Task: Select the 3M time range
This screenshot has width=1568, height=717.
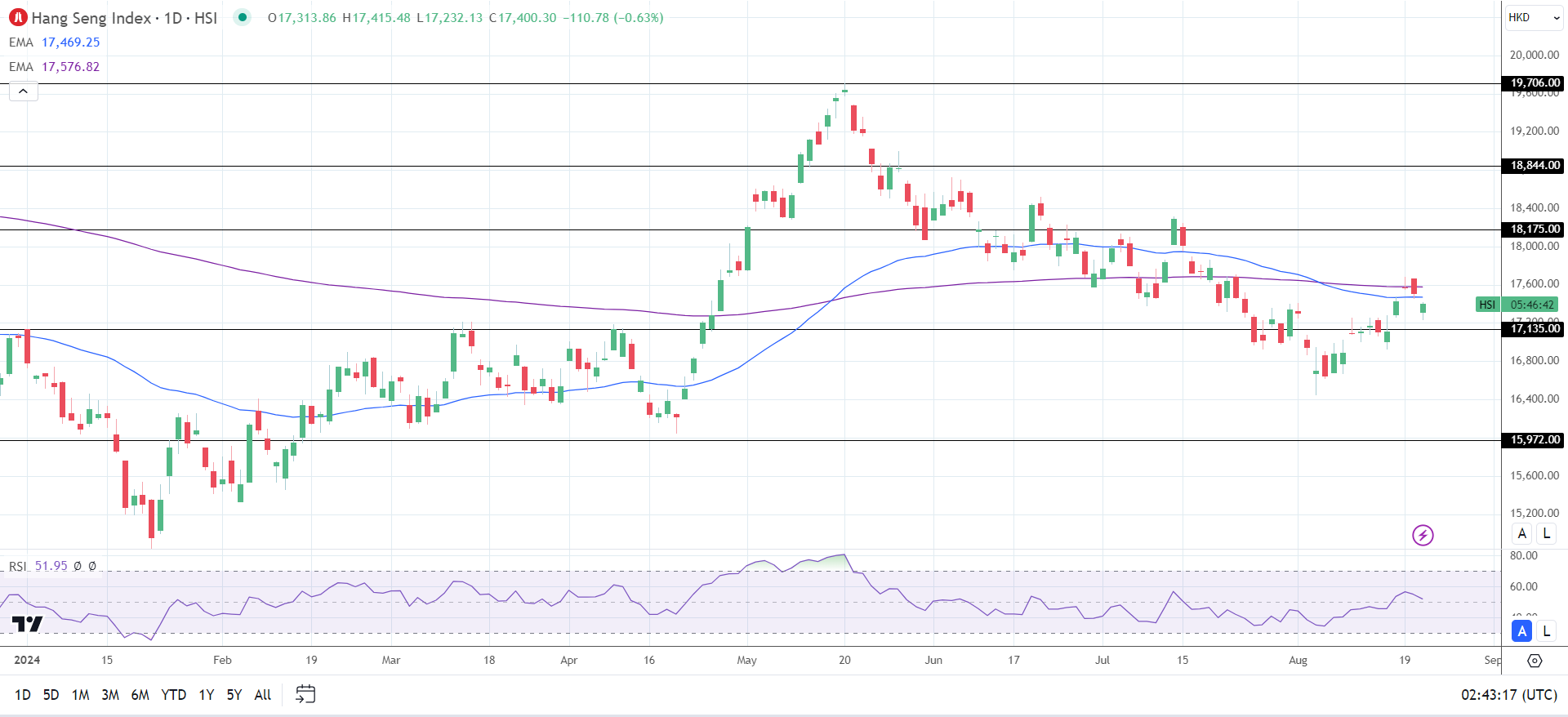Action: coord(110,695)
